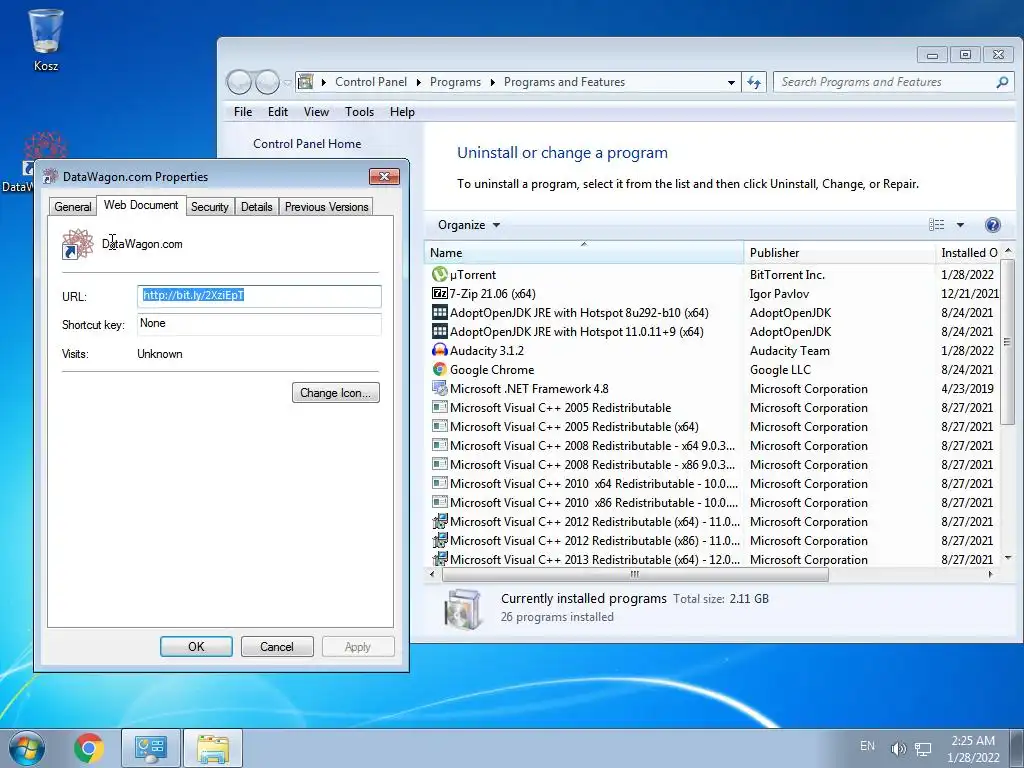Click the vertical scrollbar down arrow

[x=1008, y=558]
